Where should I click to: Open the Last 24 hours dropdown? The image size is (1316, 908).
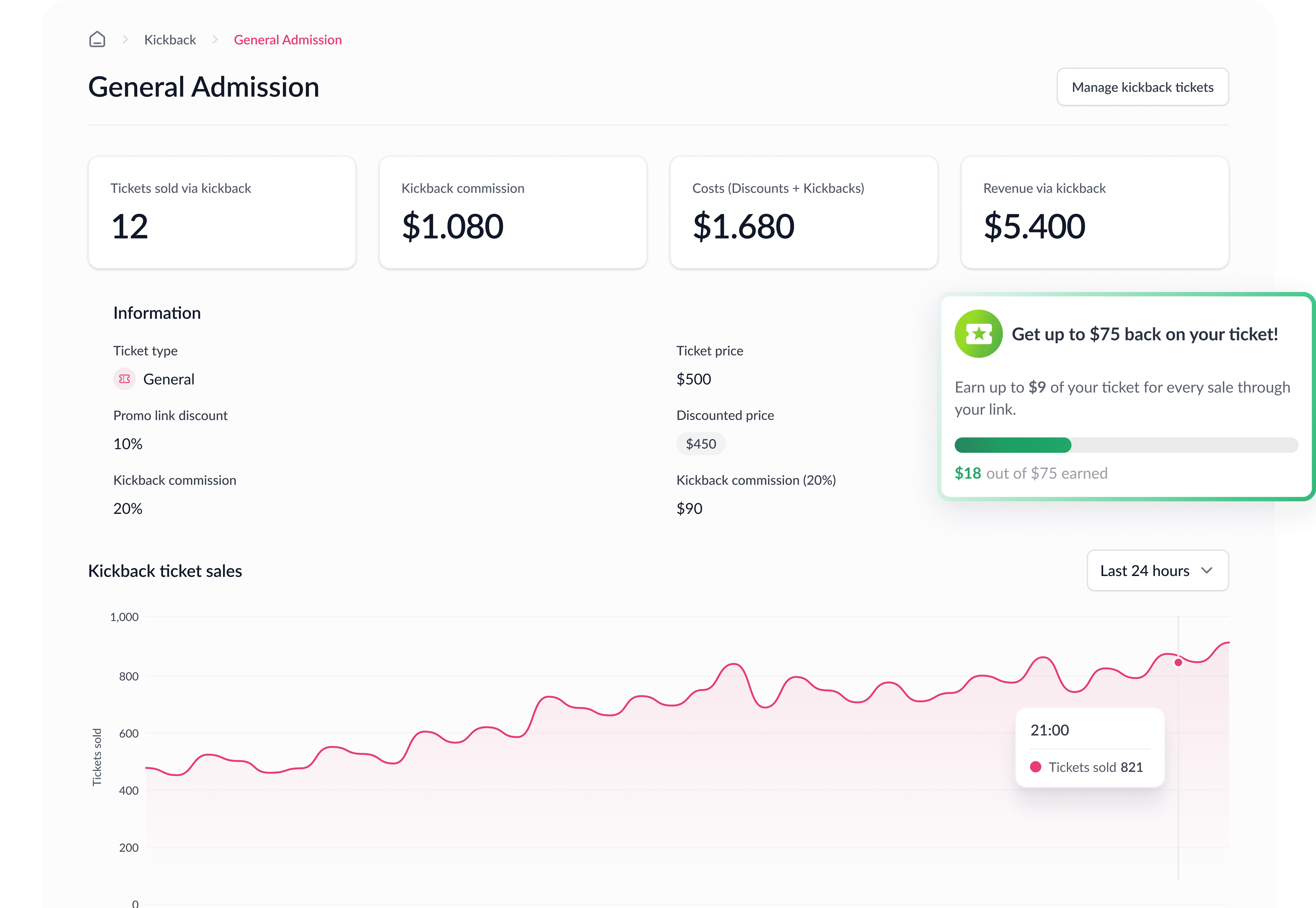click(x=1157, y=571)
